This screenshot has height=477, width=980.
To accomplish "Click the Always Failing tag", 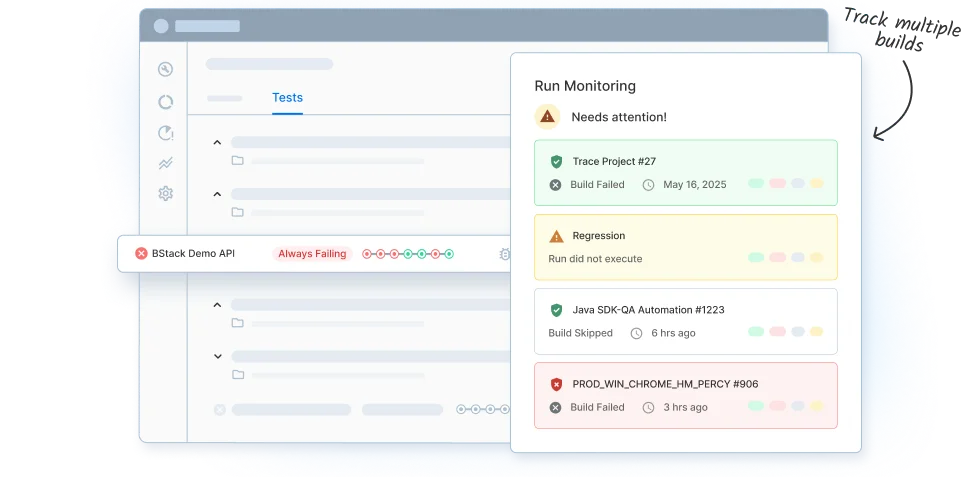I will pyautogui.click(x=312, y=254).
